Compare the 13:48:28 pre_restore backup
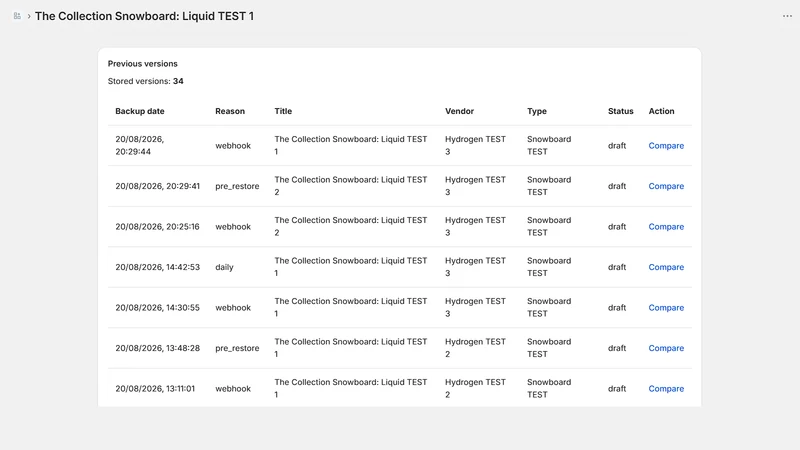 [666, 348]
